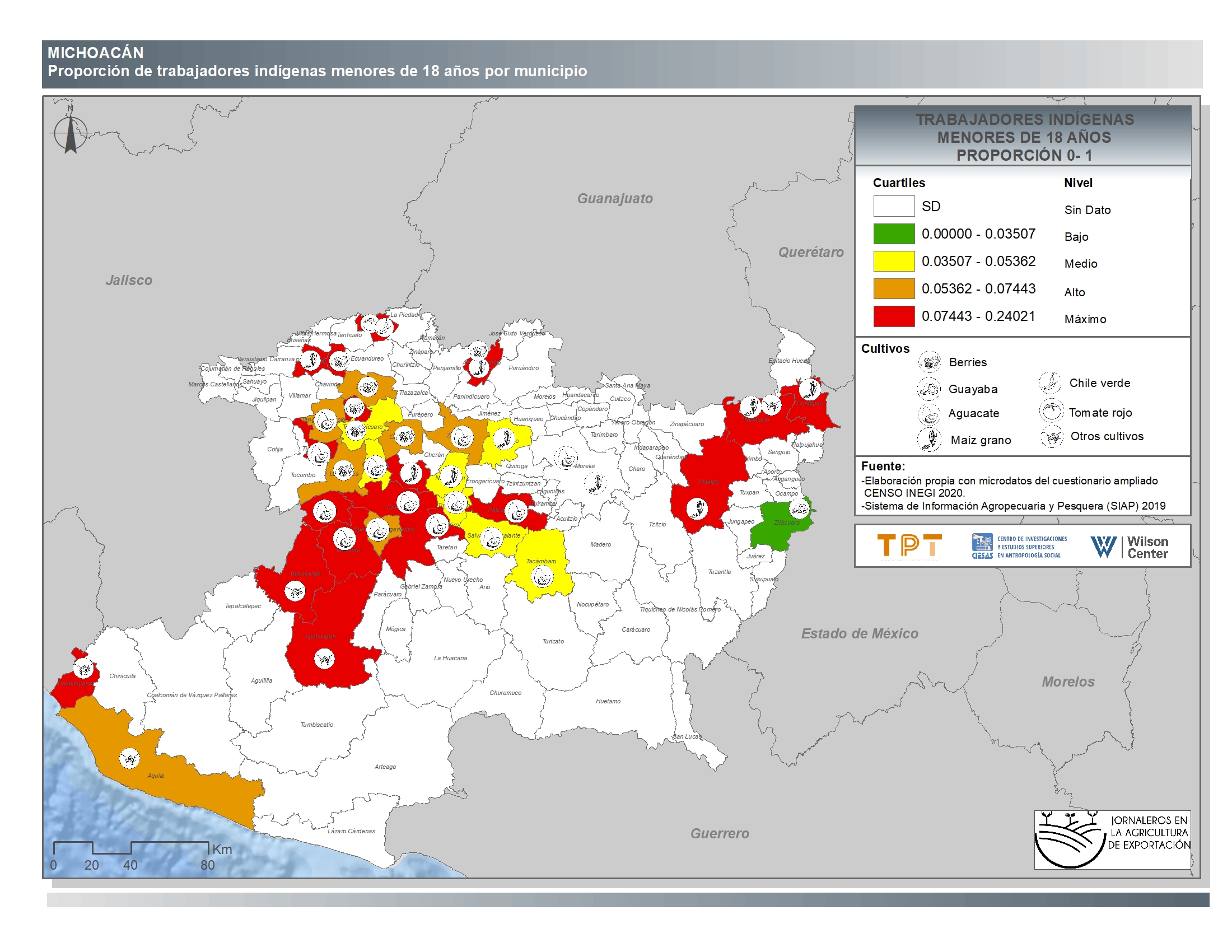Click the Guayaba crop legend icon
This screenshot has height=952, width=1232.
928,389
